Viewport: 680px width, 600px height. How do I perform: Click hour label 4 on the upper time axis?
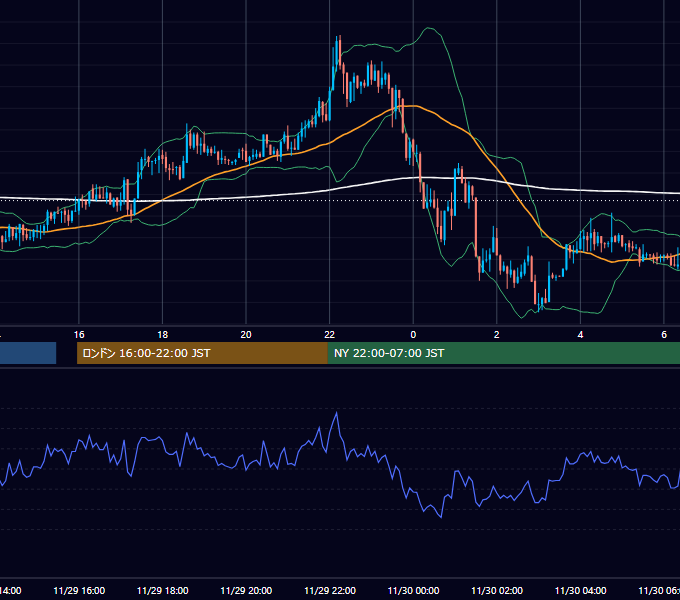[580, 334]
